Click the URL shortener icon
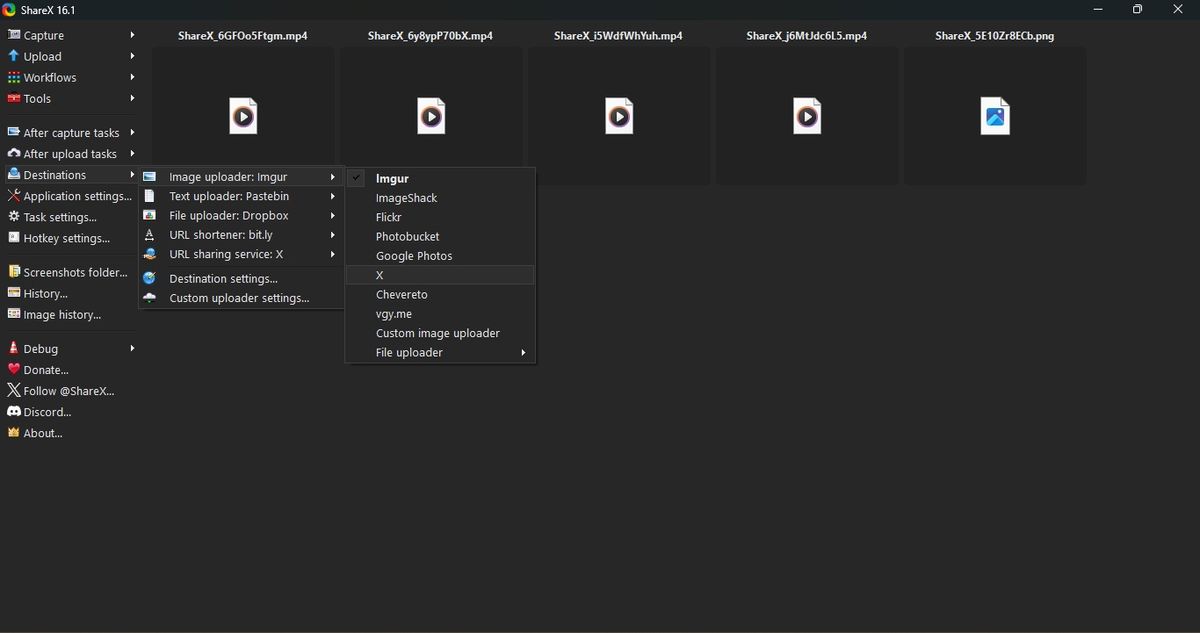 [x=149, y=235]
